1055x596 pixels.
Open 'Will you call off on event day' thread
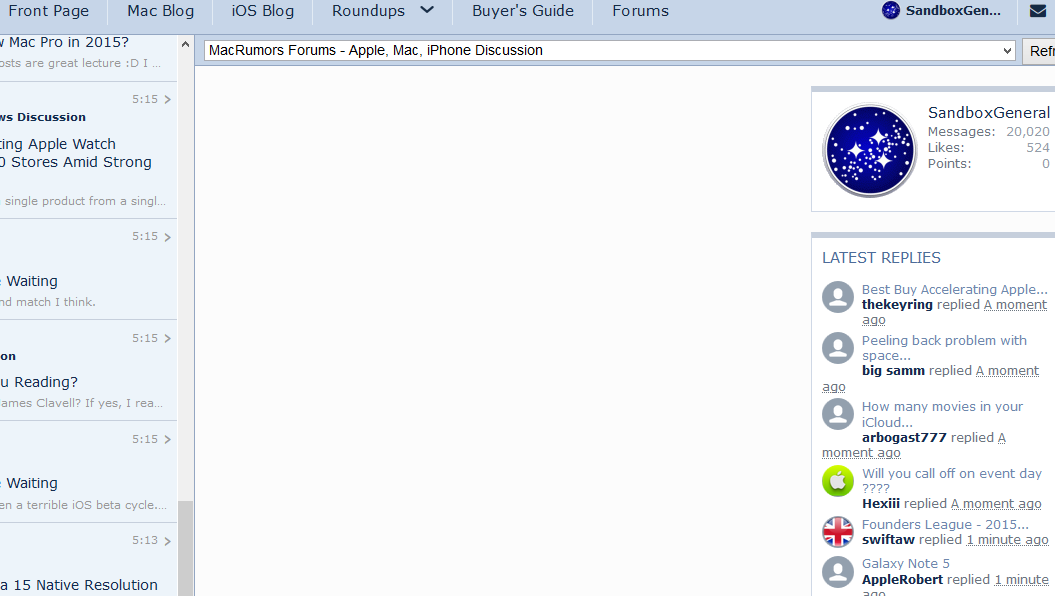(951, 480)
